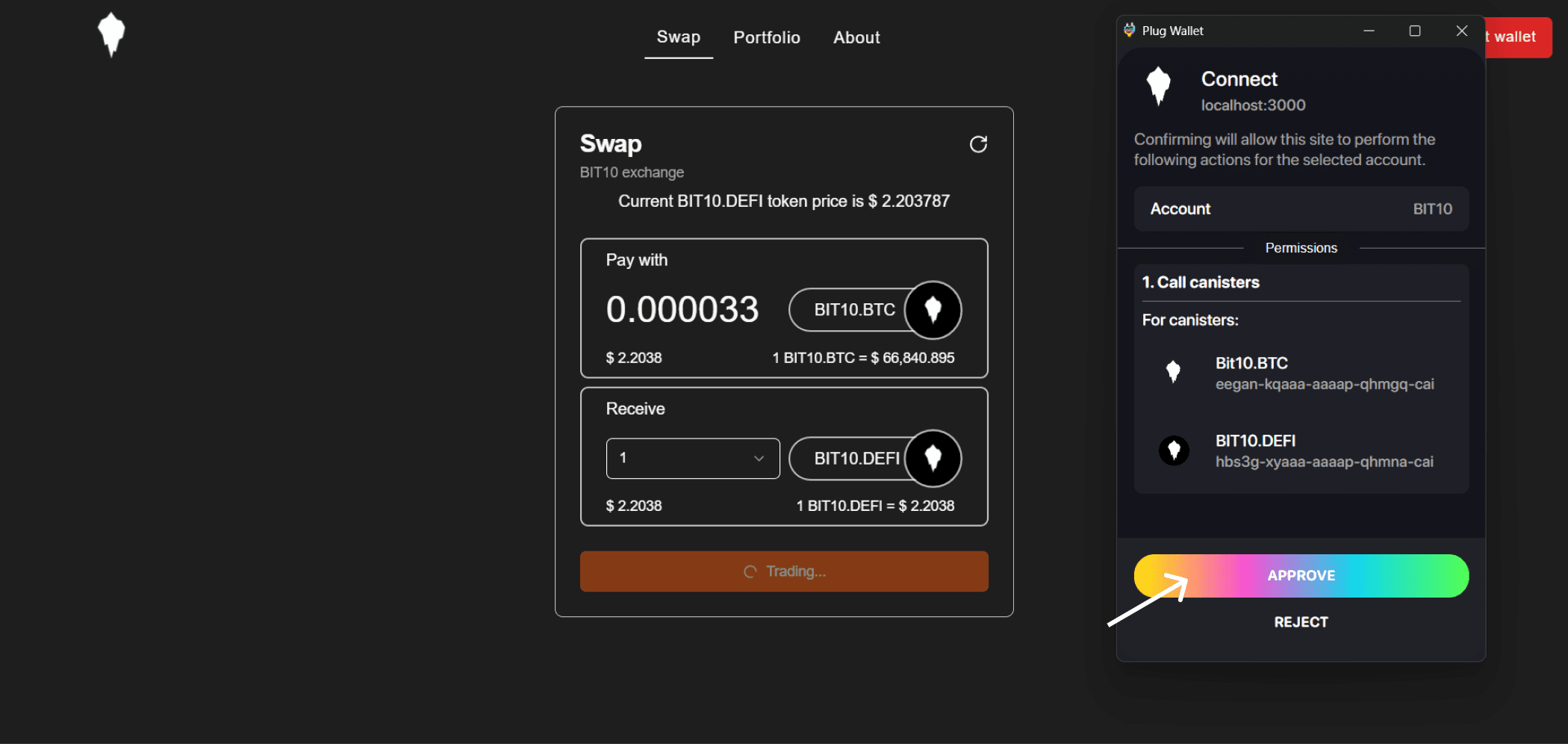
Task: Click the BIT10.DEFI canister icon in Plug Wallet
Action: click(x=1174, y=450)
